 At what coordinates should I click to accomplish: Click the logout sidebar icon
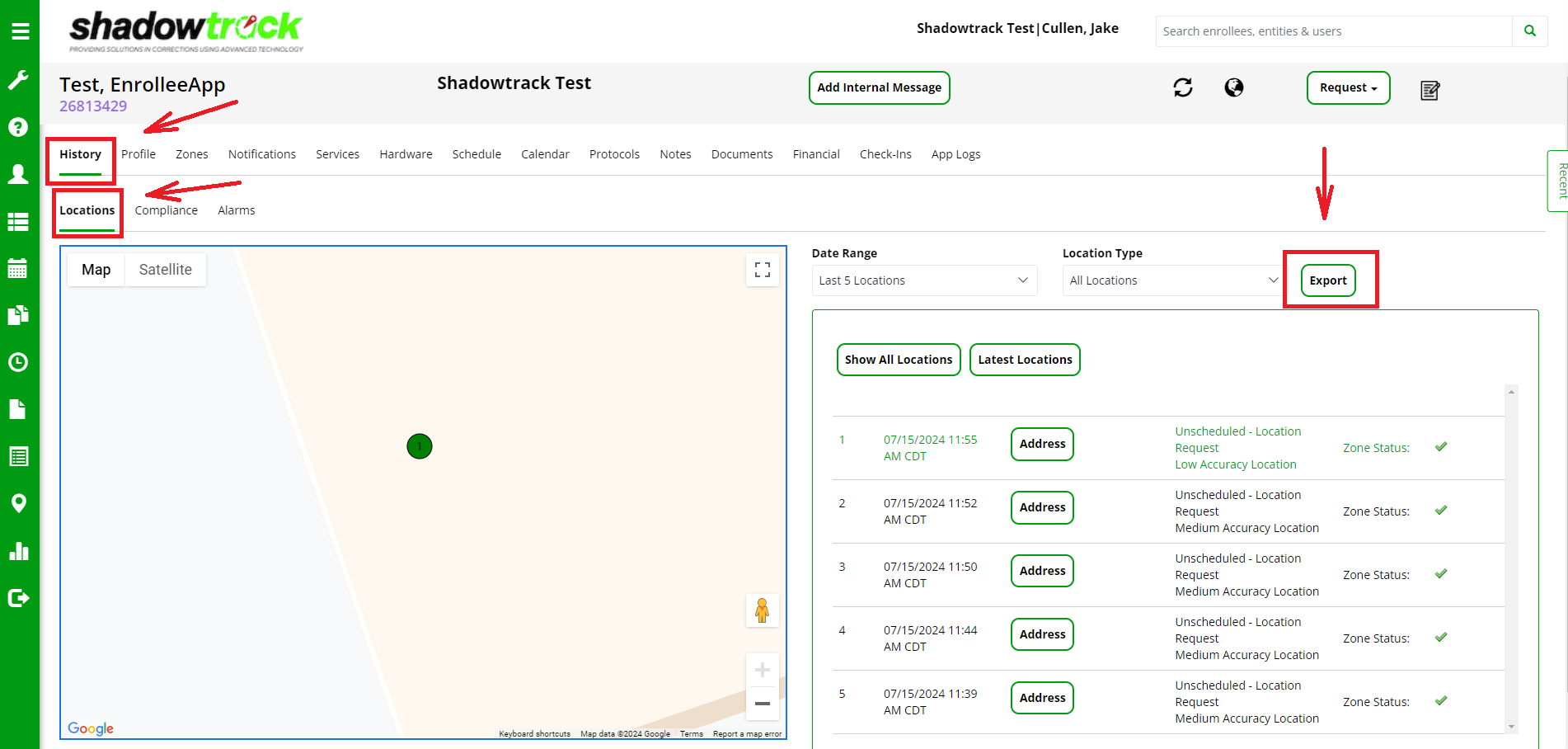18,598
